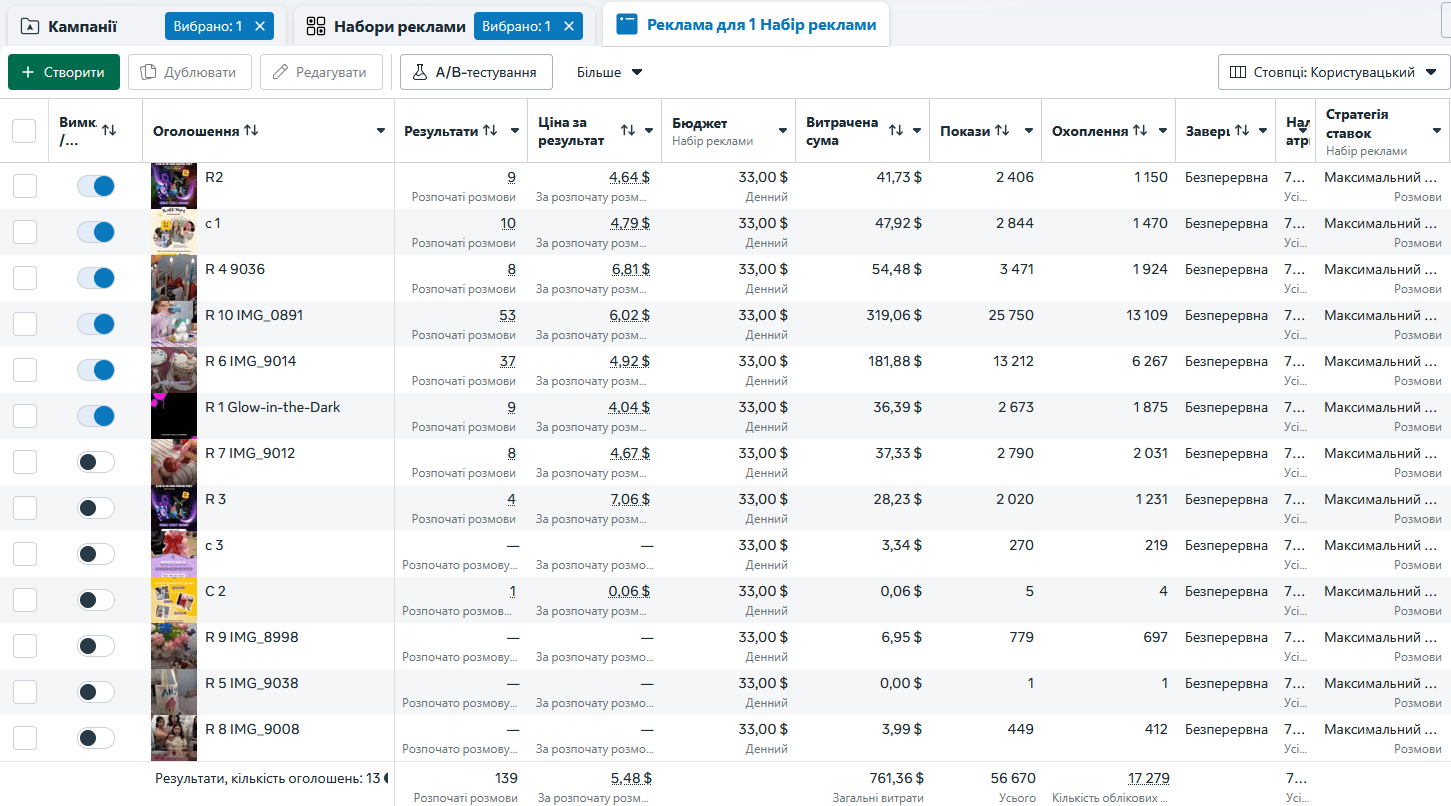Click the A/B-тестування button
The width and height of the screenshot is (1451, 806).
click(x=476, y=72)
